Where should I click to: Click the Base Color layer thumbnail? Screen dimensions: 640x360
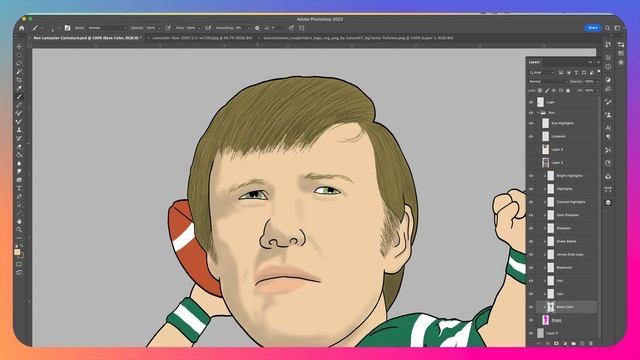point(551,307)
